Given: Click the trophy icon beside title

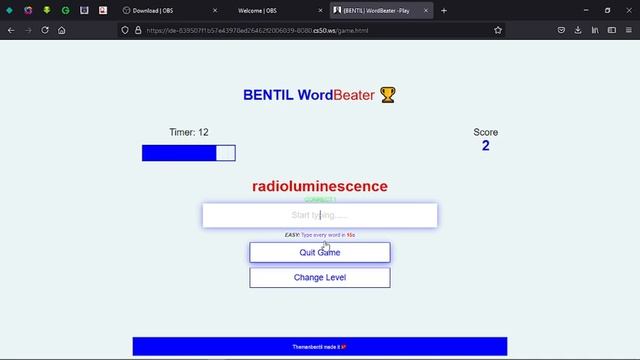Looking at the screenshot, I should coord(388,95).
